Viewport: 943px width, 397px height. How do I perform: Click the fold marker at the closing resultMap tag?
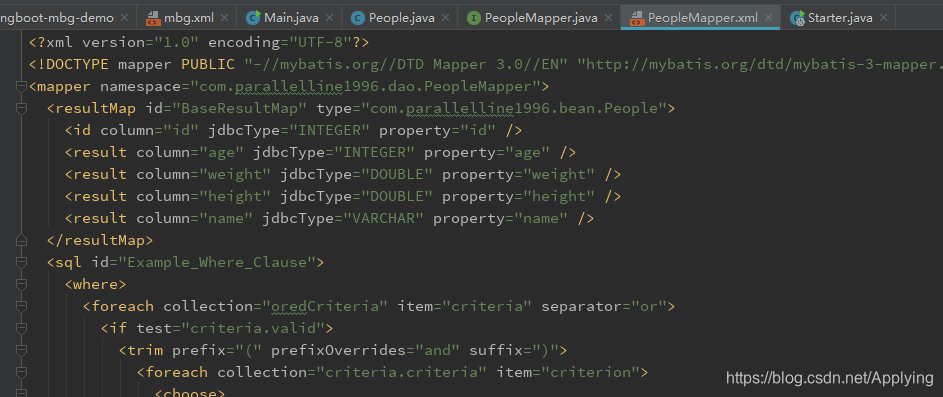click(22, 241)
